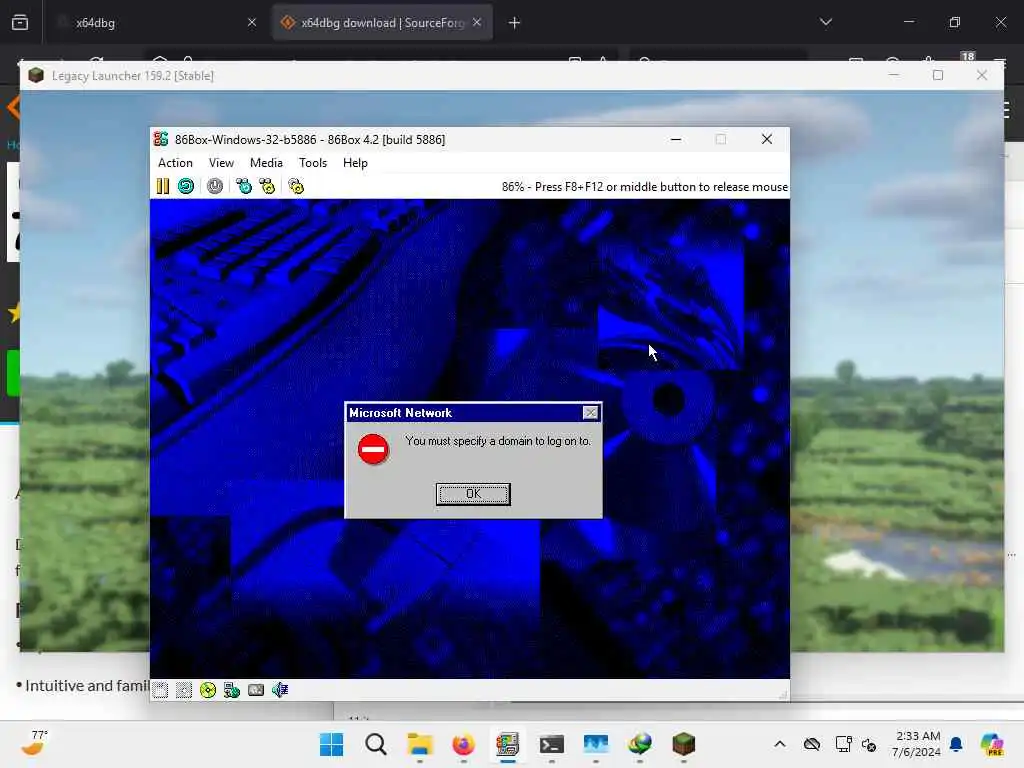
Task: Click the hard disk status icon
Action: click(256, 690)
